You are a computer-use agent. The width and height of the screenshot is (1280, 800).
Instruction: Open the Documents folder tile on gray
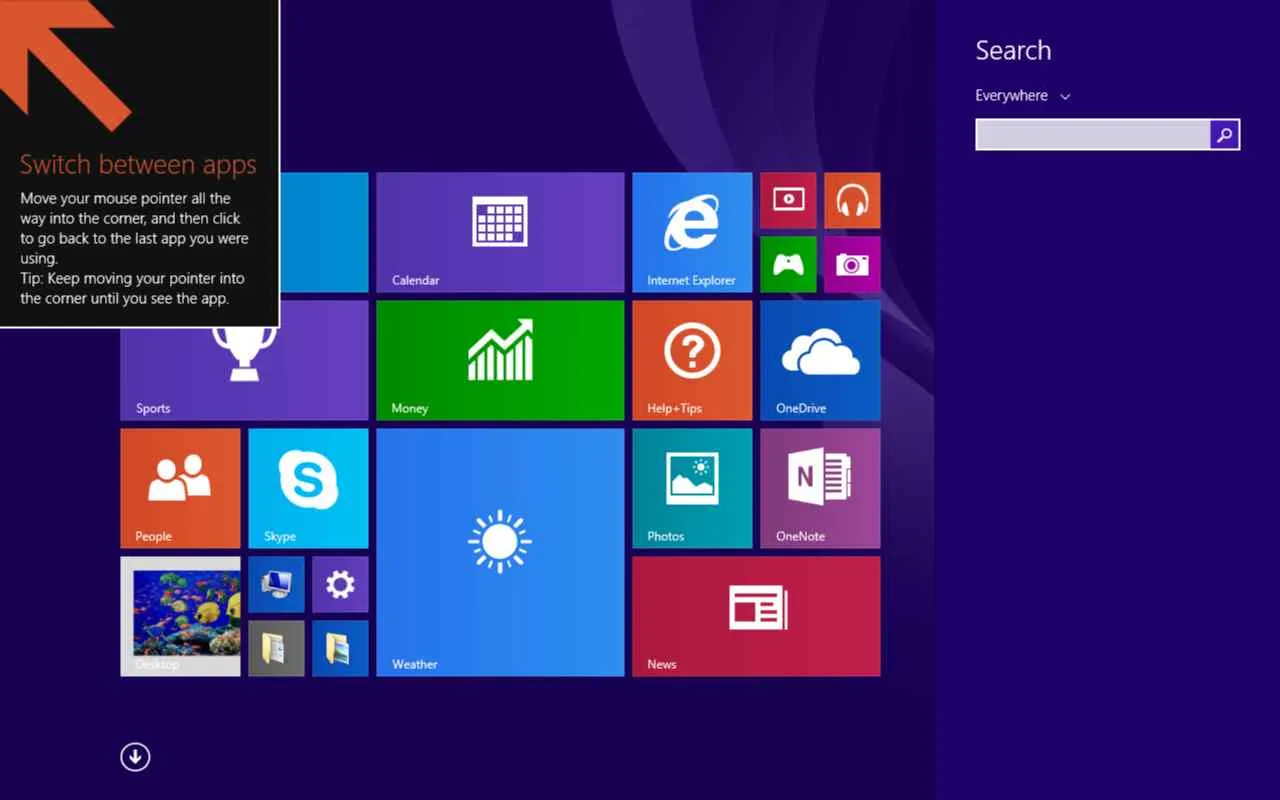pos(276,648)
